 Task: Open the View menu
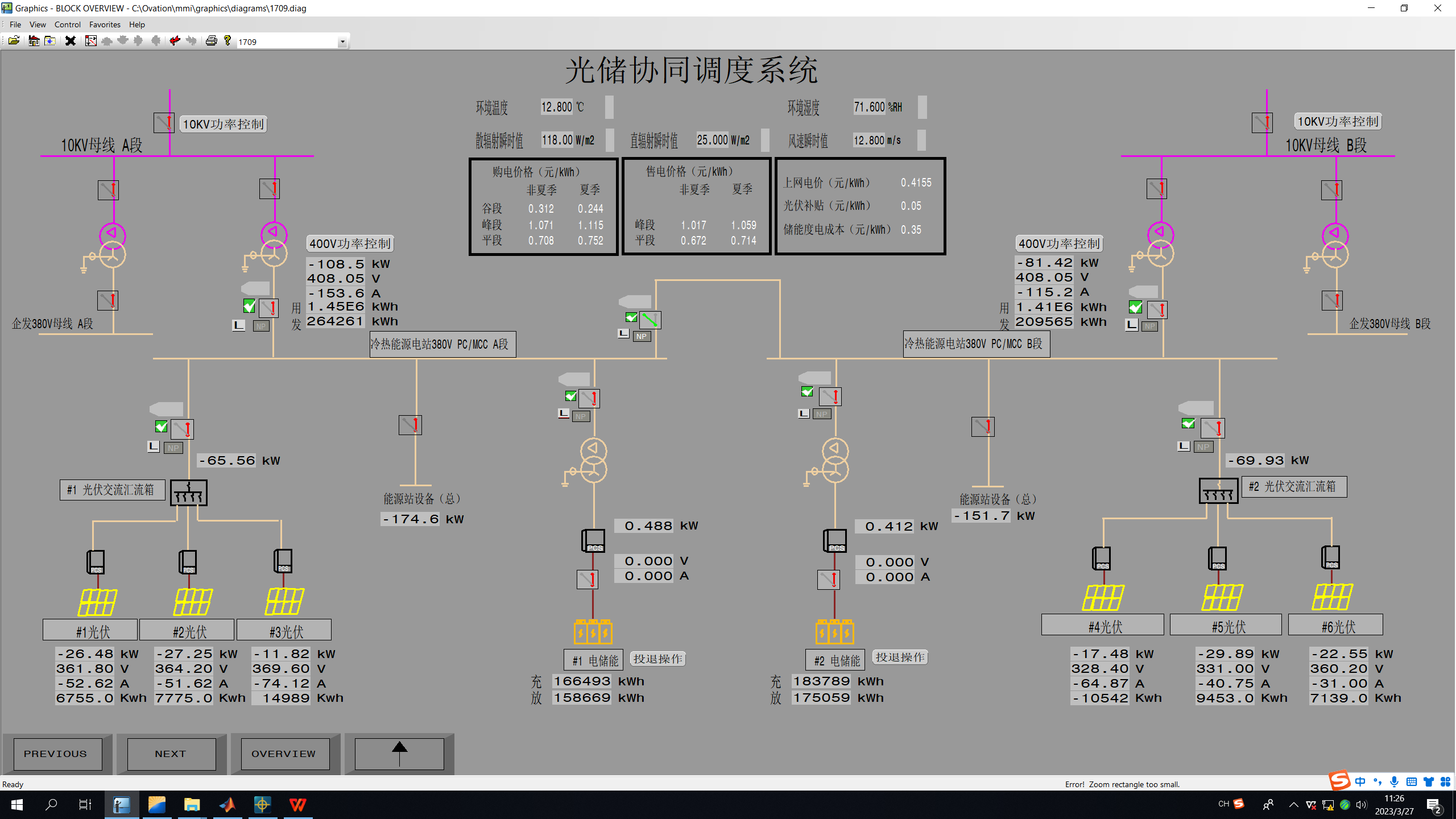38,24
